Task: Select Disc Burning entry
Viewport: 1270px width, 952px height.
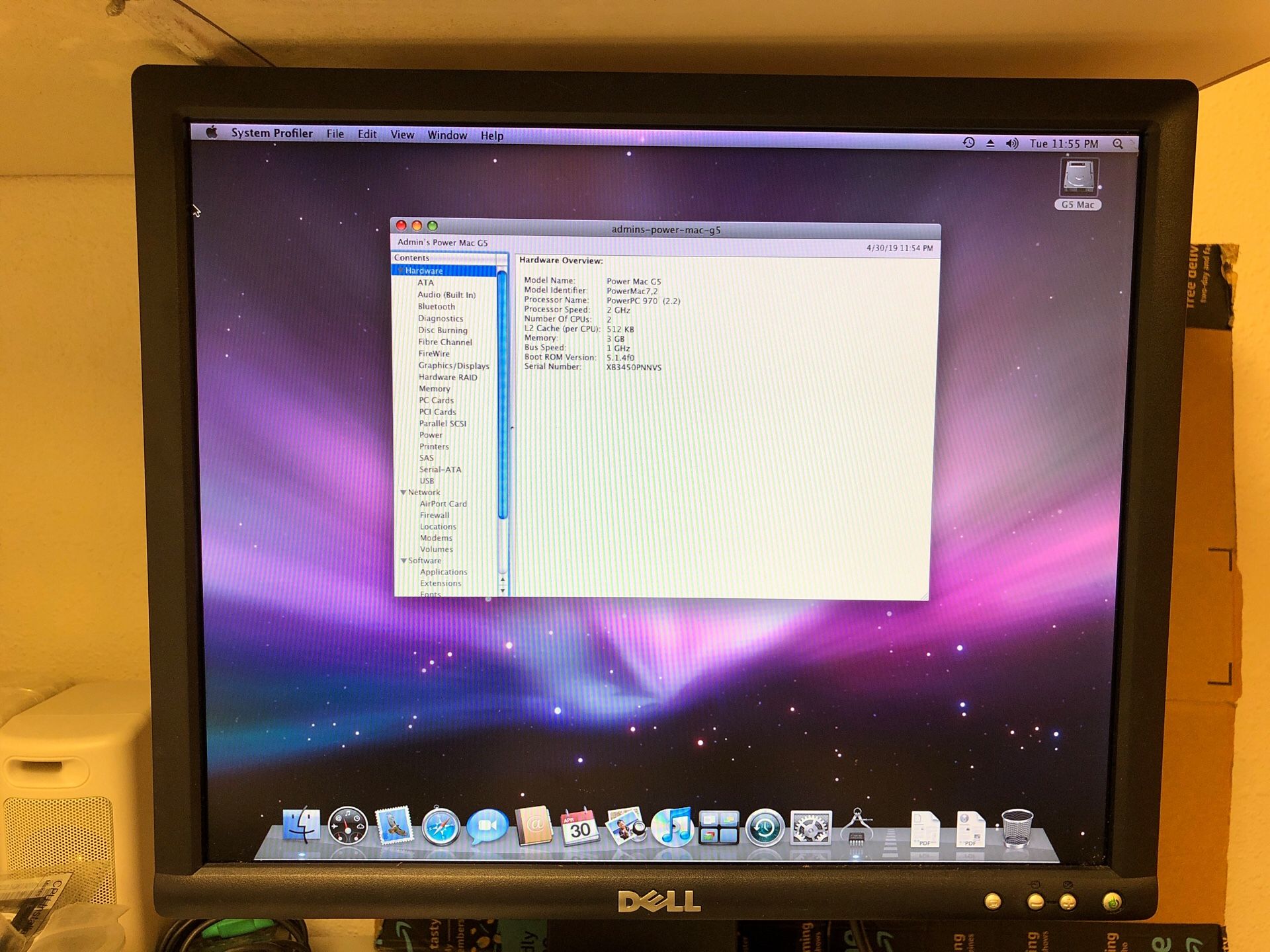Action: click(x=443, y=331)
